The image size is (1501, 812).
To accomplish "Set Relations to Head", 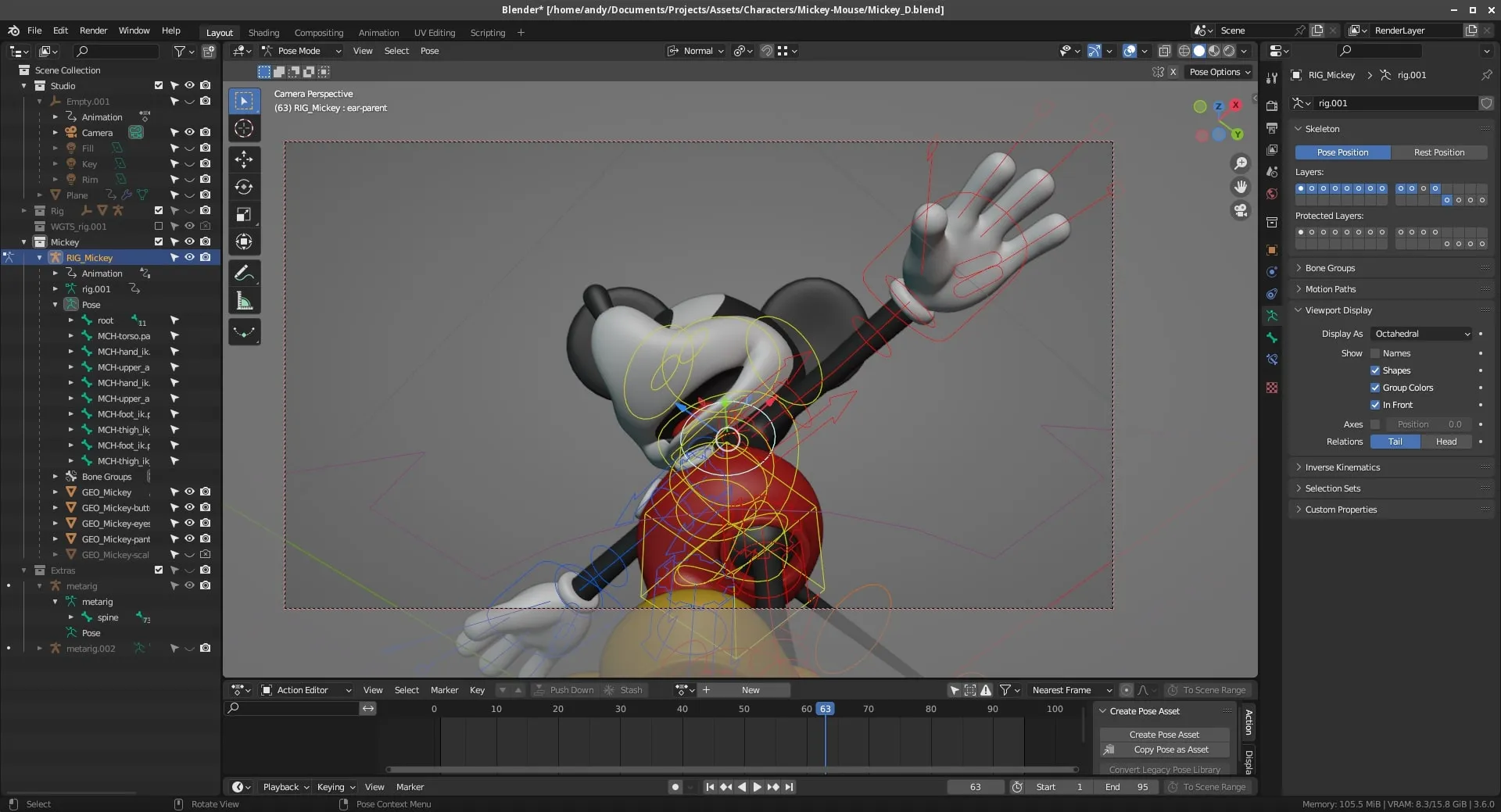I will (x=1446, y=442).
